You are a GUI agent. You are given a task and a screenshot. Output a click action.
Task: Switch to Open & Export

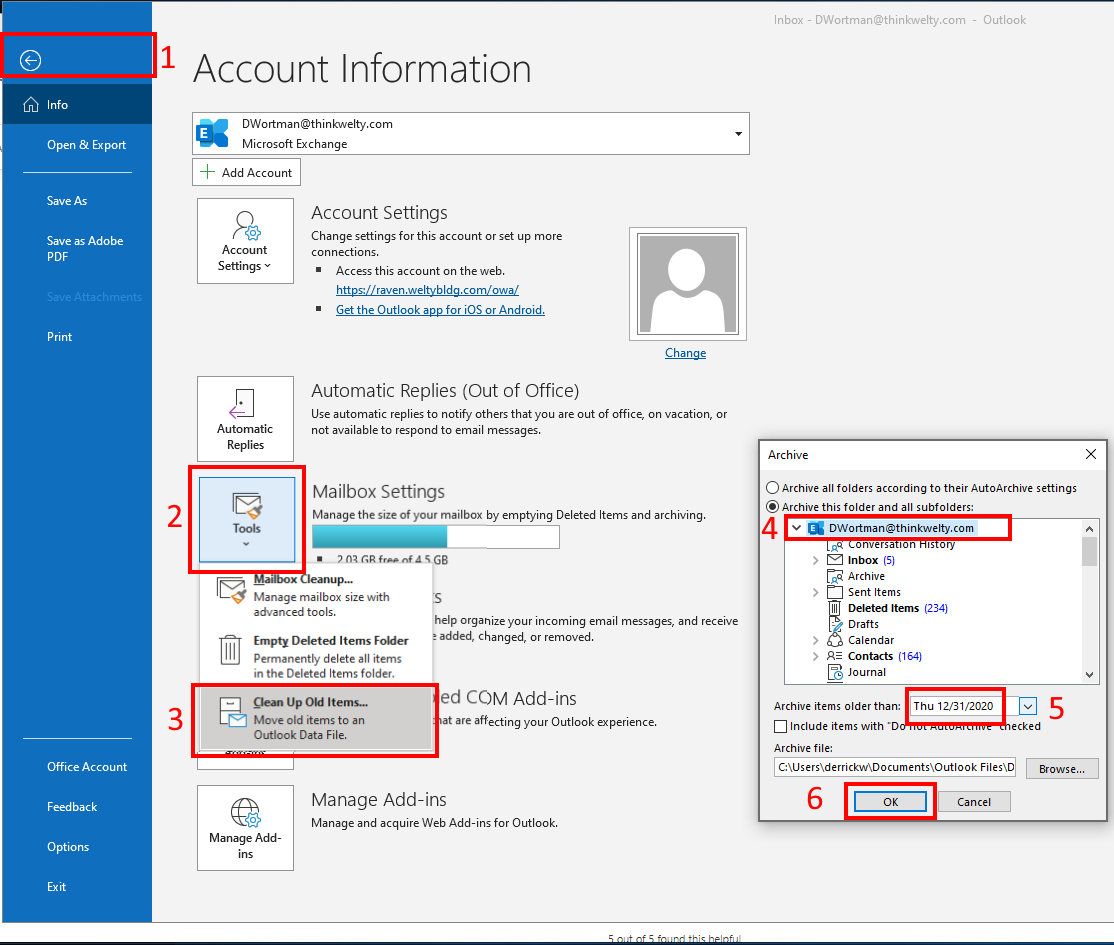(x=88, y=144)
